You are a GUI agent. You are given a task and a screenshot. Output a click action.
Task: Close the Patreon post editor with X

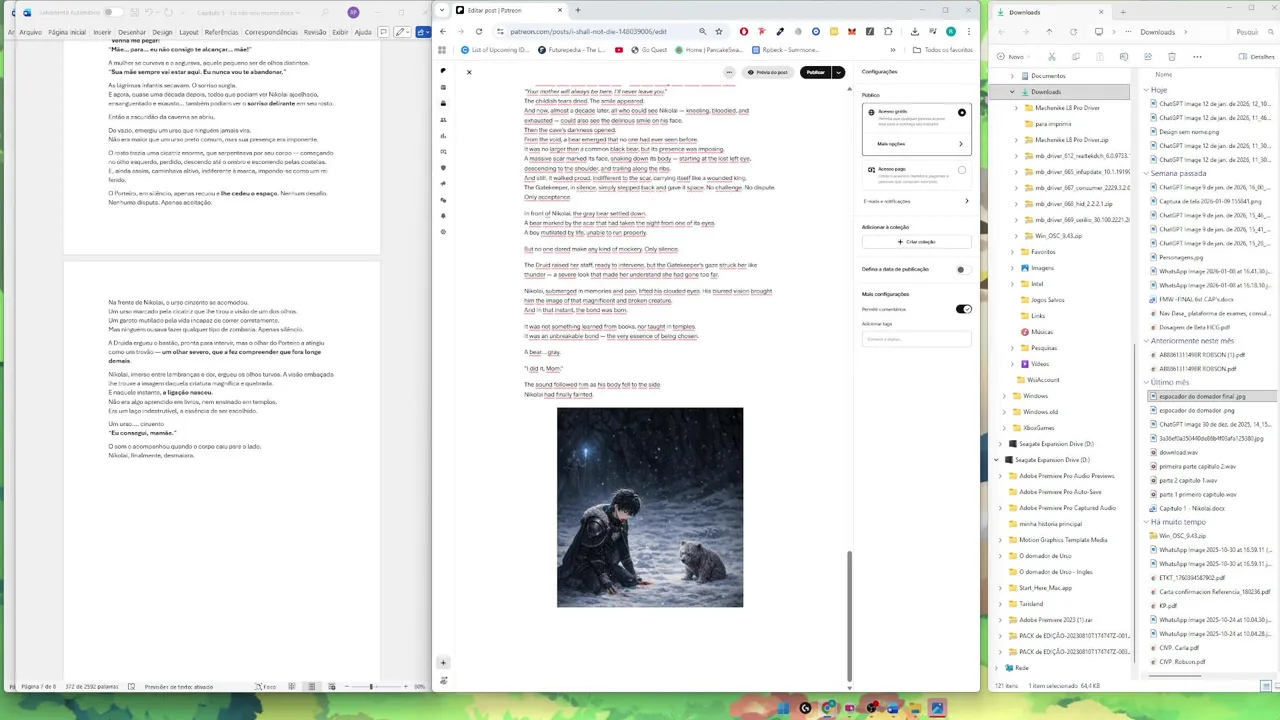pyautogui.click(x=468, y=72)
